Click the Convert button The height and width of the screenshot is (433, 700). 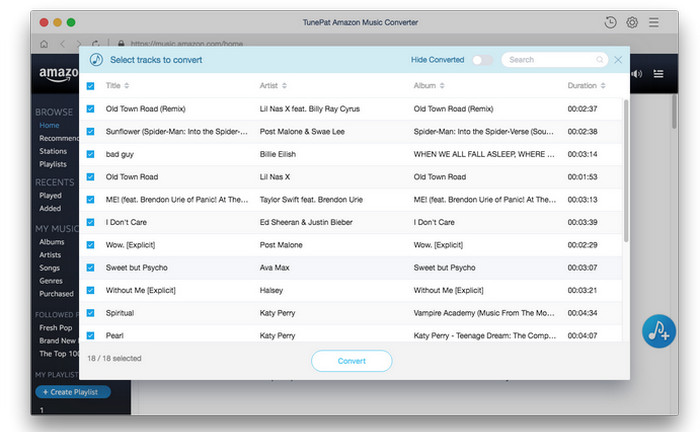tap(352, 361)
